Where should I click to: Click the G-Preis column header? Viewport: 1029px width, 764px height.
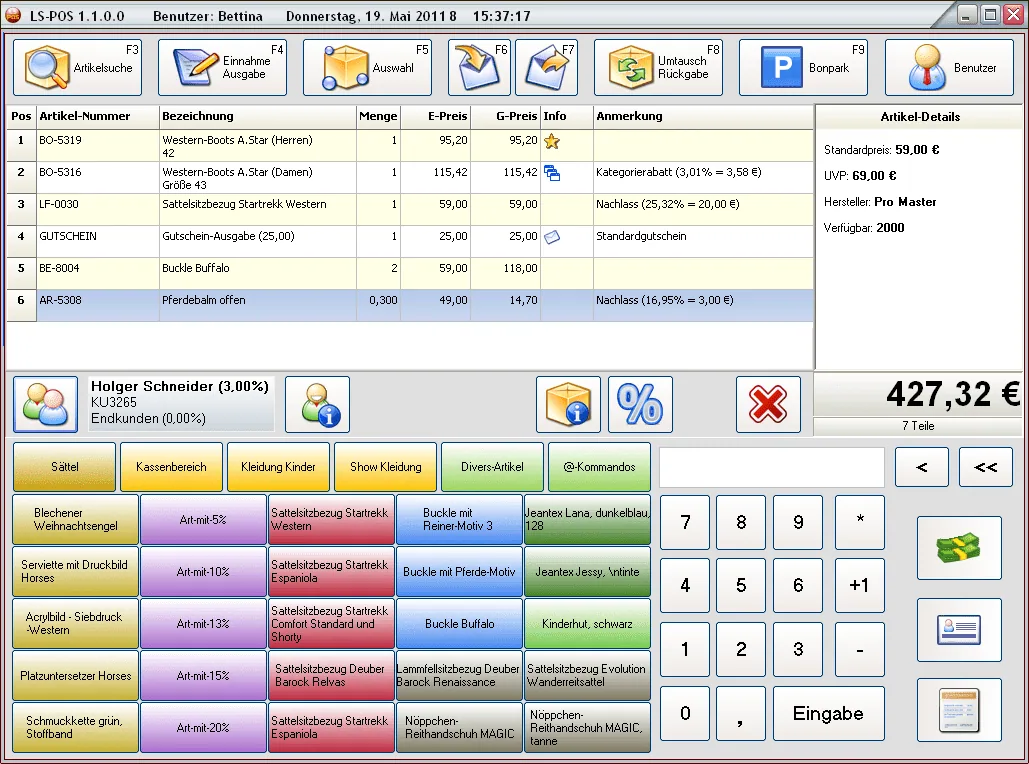click(506, 116)
